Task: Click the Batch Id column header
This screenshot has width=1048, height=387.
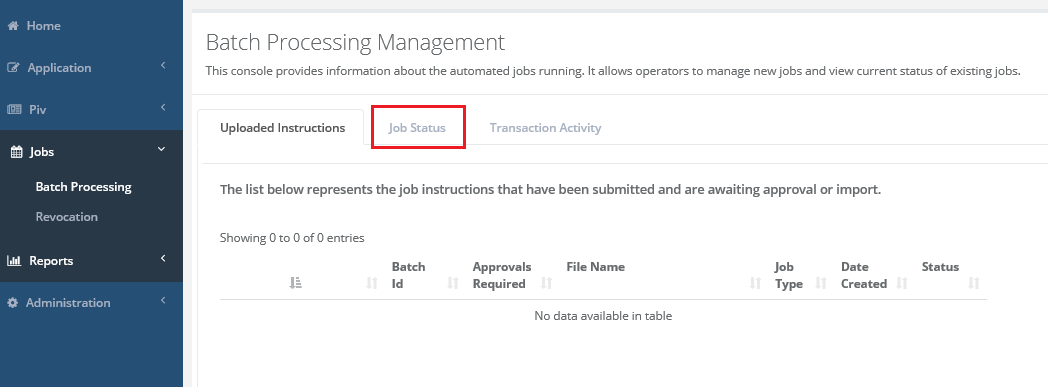Action: tap(408, 275)
